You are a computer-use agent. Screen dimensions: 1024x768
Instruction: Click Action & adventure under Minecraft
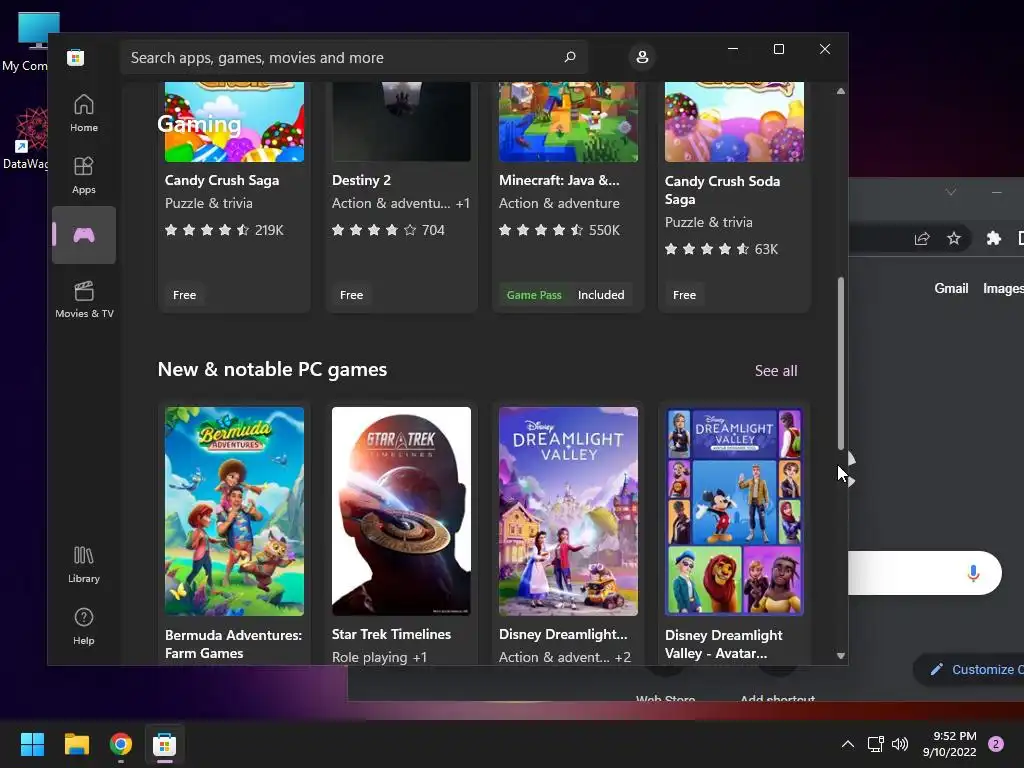click(x=559, y=203)
